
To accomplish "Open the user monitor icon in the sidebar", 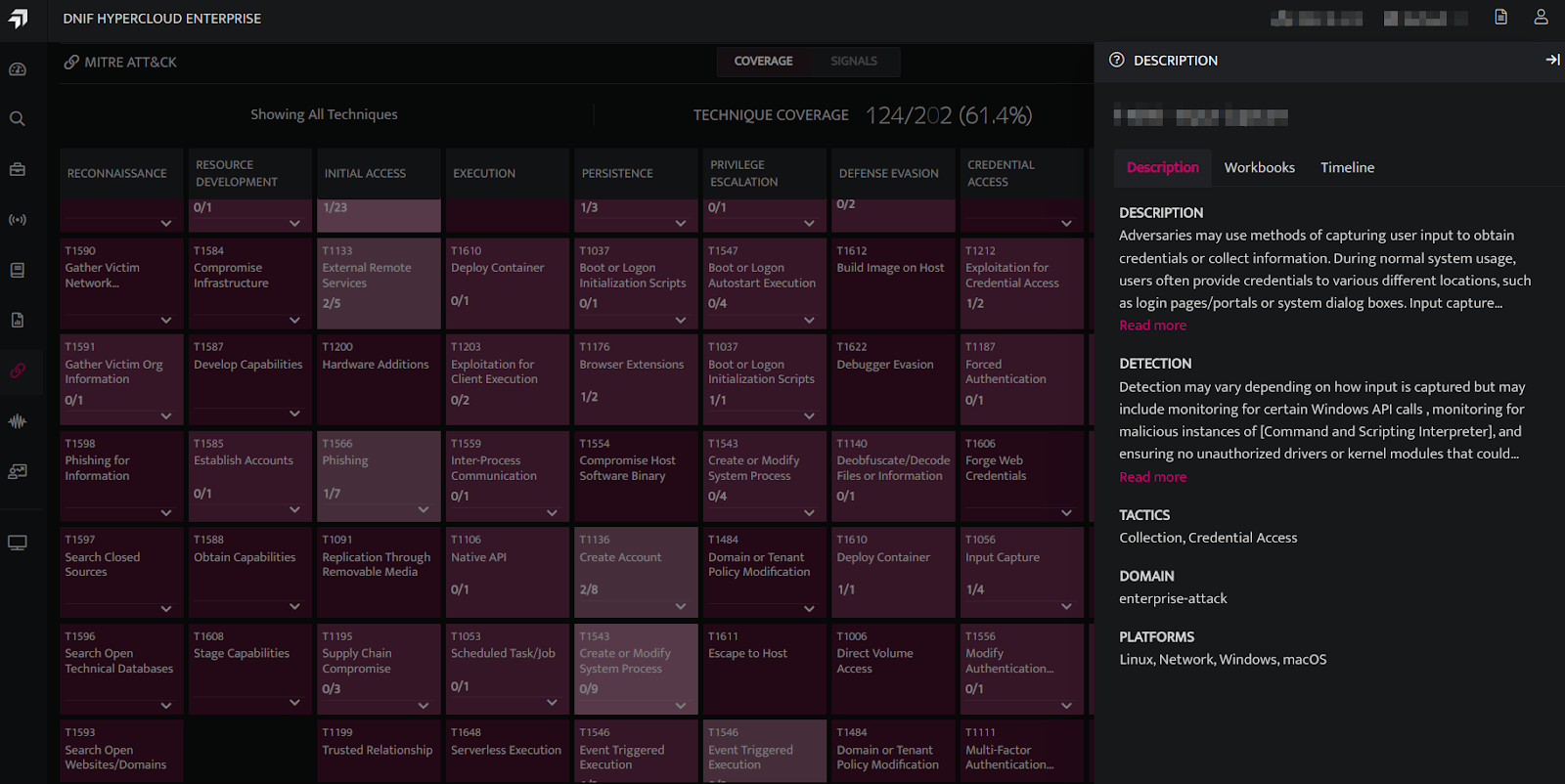I will coord(18,471).
